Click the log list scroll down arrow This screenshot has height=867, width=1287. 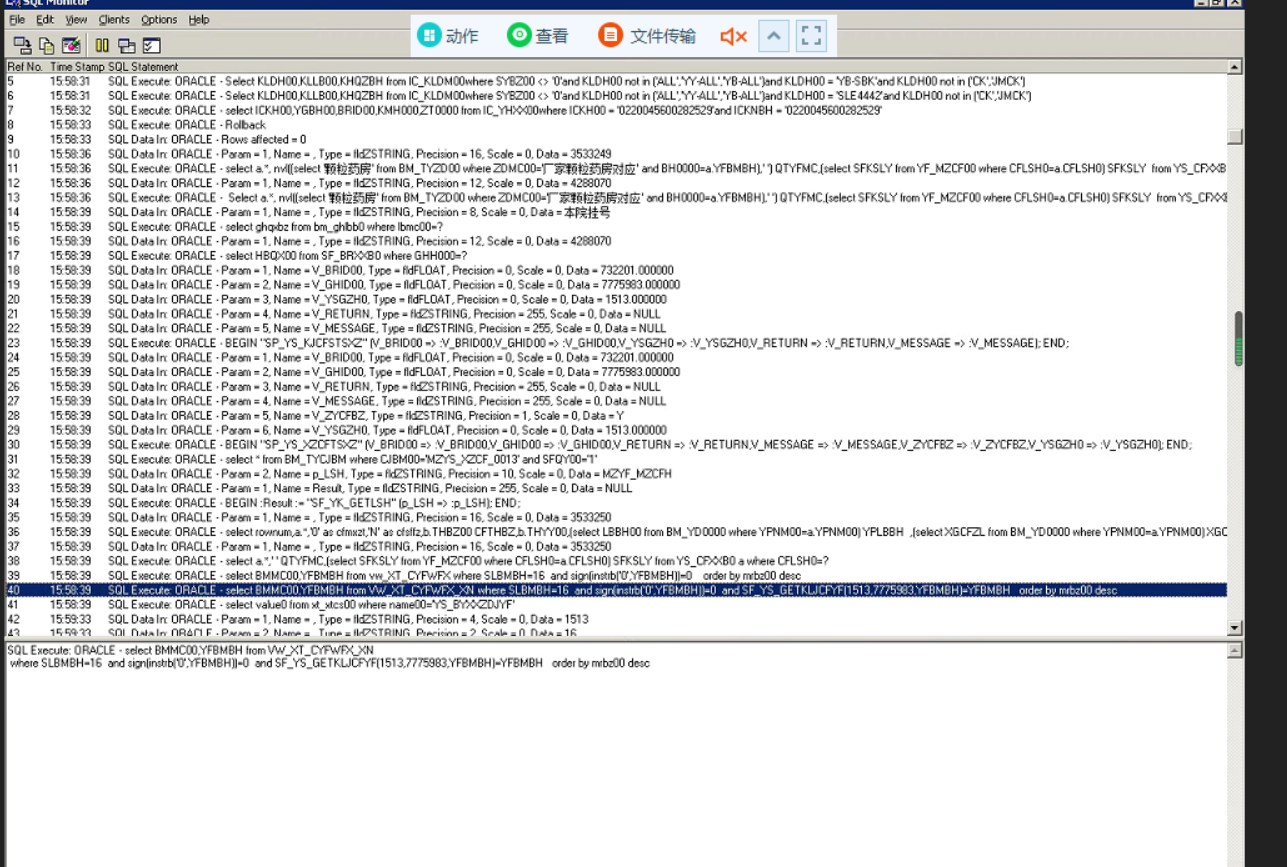pyautogui.click(x=1235, y=628)
